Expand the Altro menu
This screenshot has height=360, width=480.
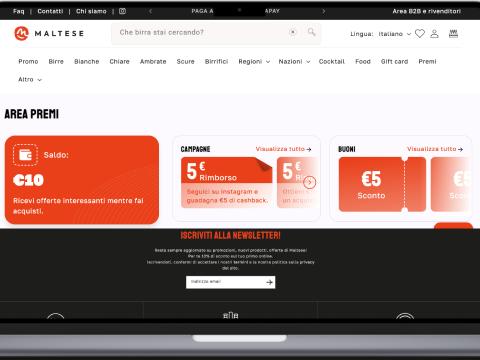tap(30, 80)
